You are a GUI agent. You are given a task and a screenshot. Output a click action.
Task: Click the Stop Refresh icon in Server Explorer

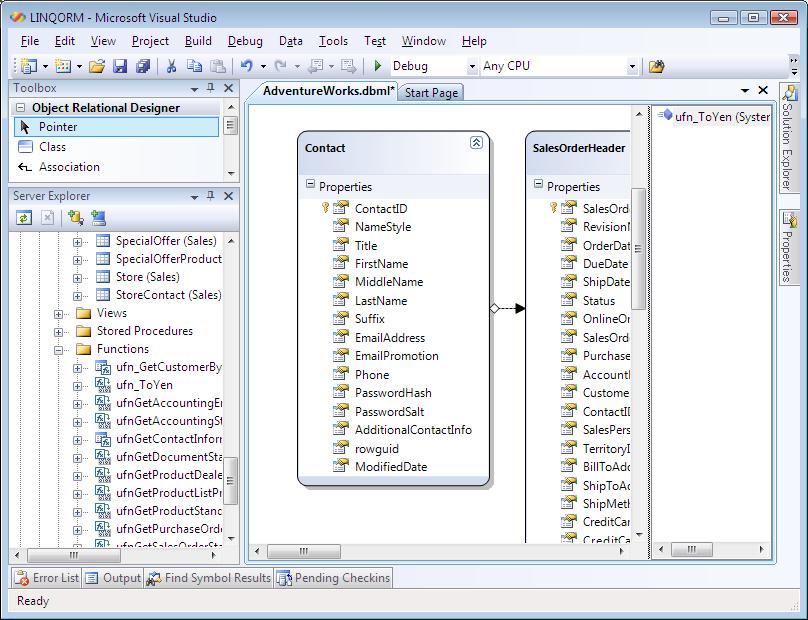tap(47, 218)
